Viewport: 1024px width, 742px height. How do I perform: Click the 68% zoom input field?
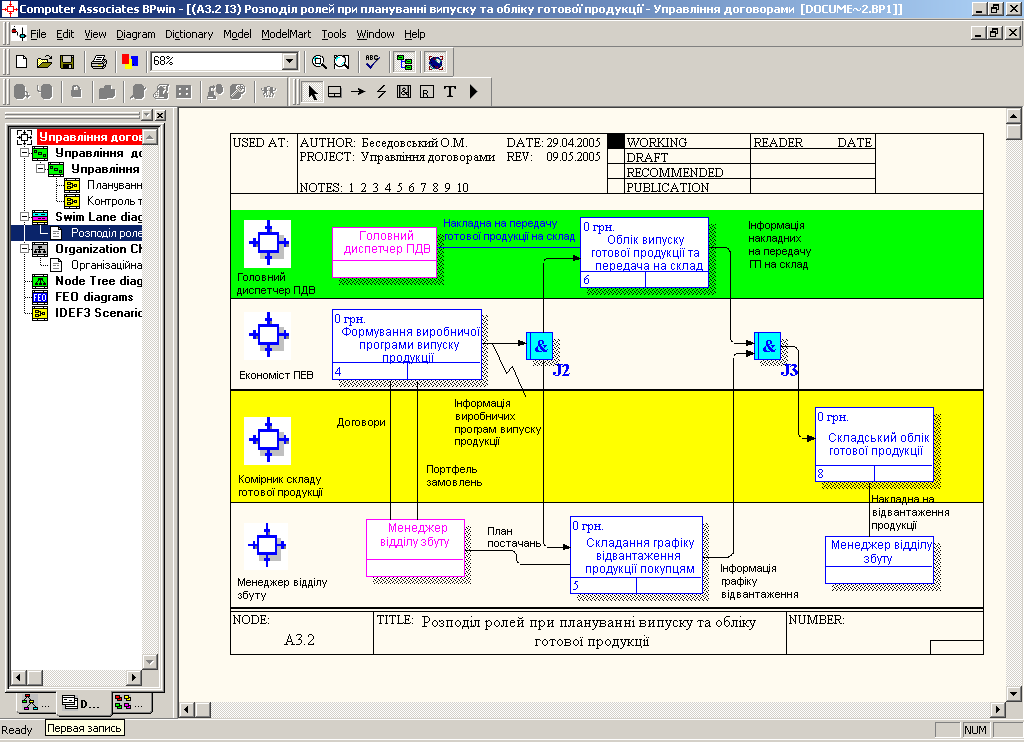coord(216,61)
